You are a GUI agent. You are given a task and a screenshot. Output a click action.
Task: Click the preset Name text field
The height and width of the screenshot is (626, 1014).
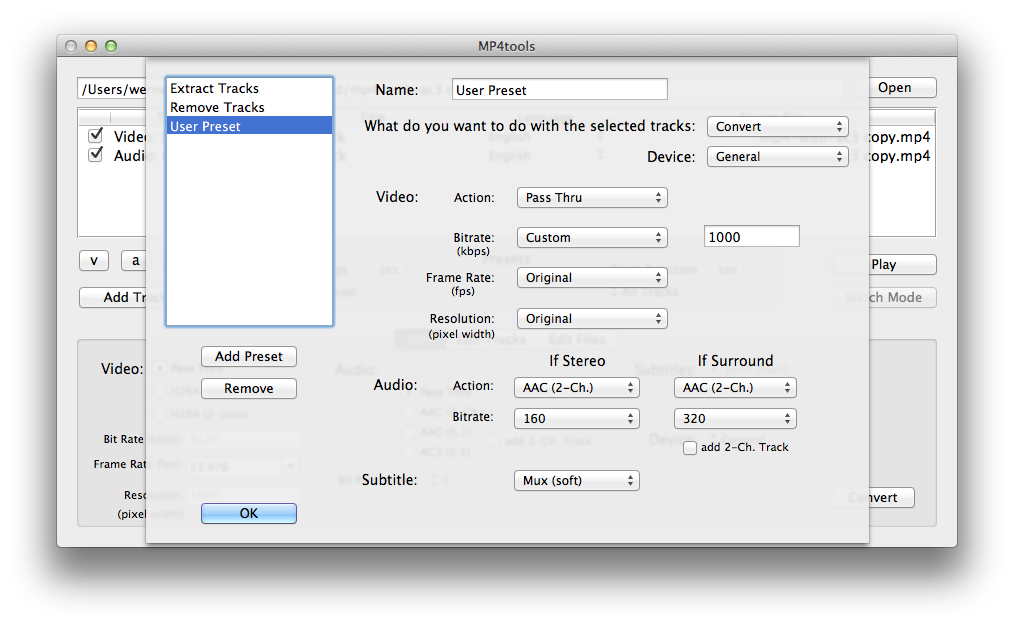click(559, 90)
